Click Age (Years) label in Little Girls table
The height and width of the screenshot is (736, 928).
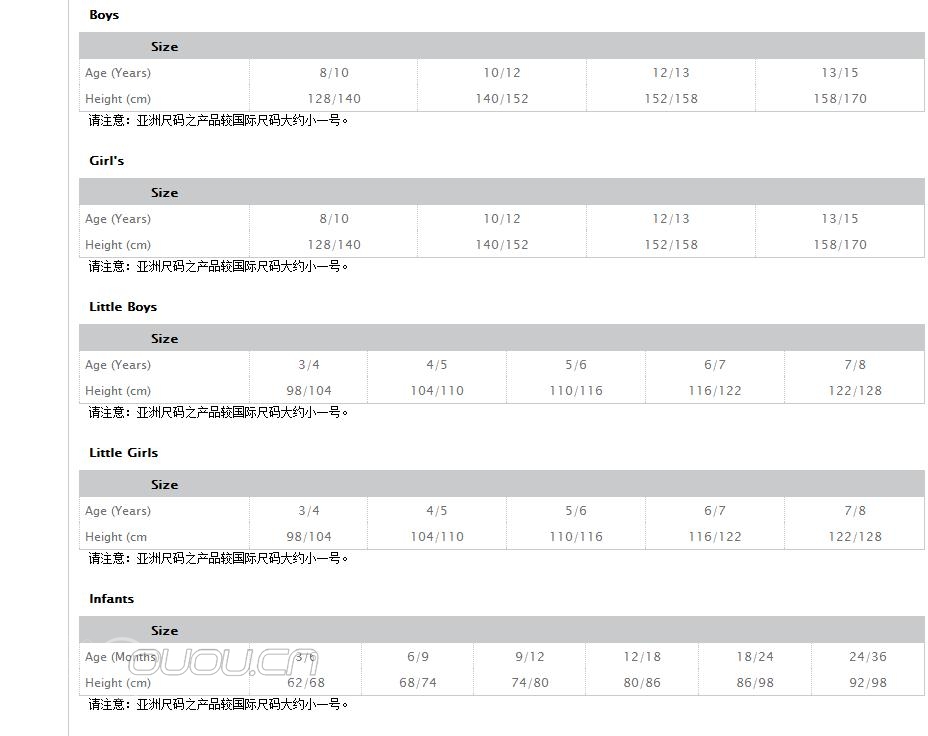click(x=118, y=511)
